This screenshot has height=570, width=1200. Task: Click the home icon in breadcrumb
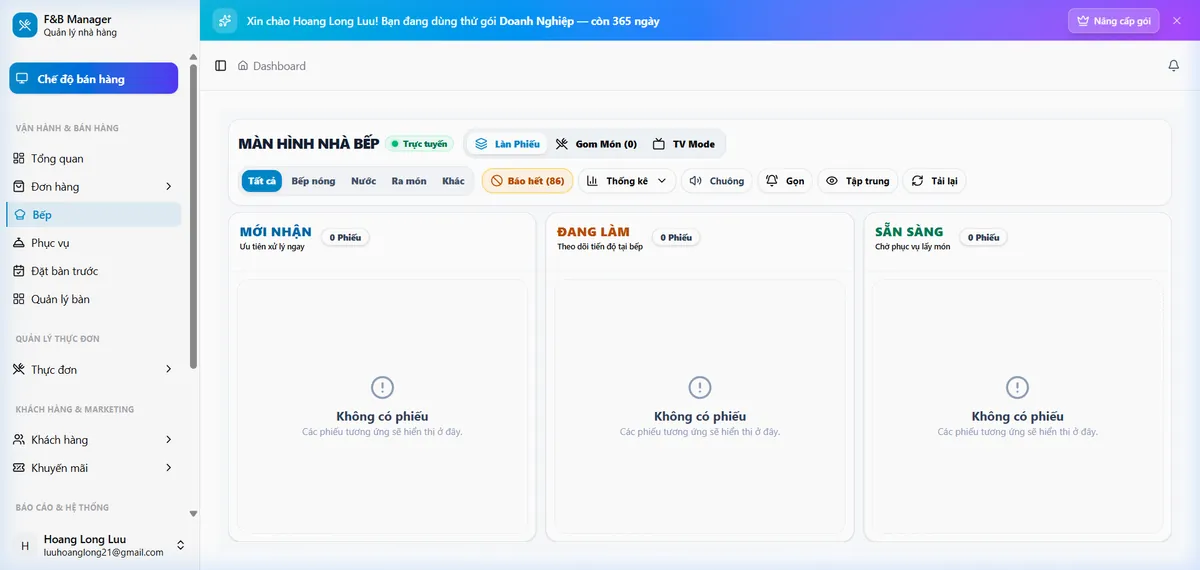click(243, 66)
